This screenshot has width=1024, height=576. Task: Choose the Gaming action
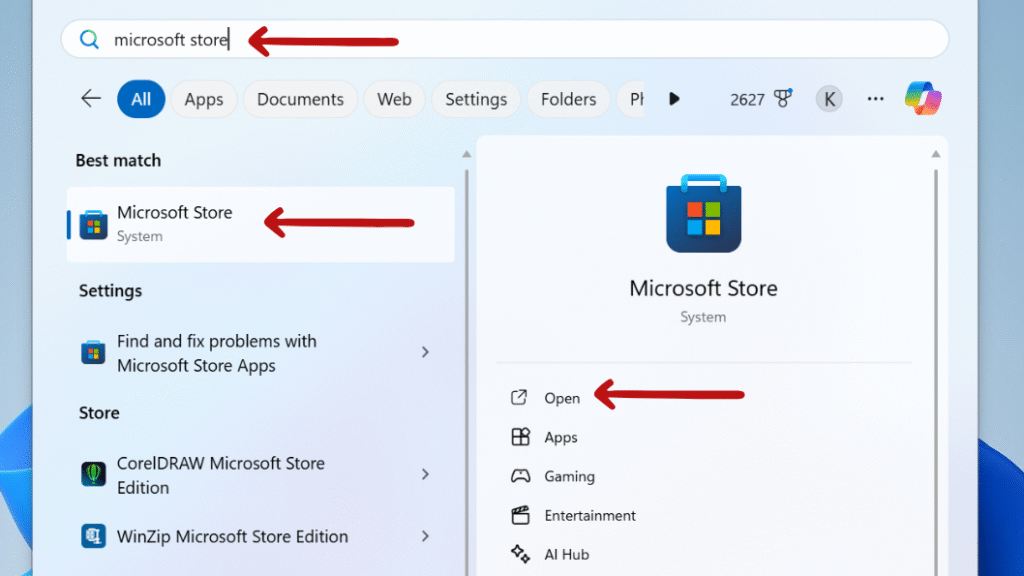pyautogui.click(x=569, y=477)
